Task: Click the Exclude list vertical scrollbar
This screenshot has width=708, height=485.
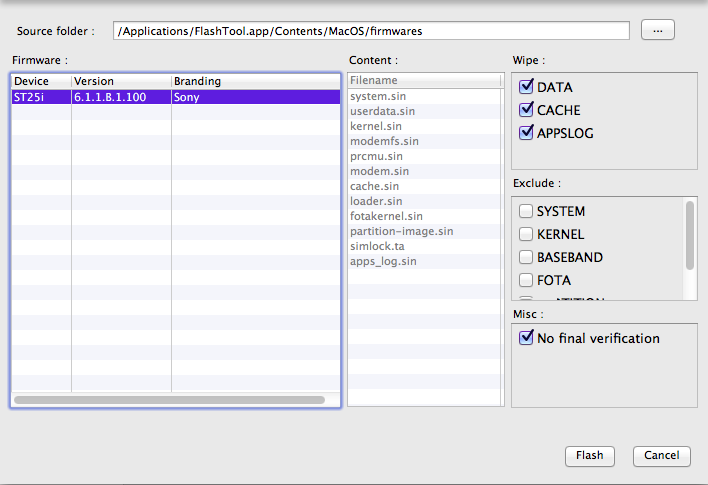Action: pos(690,236)
